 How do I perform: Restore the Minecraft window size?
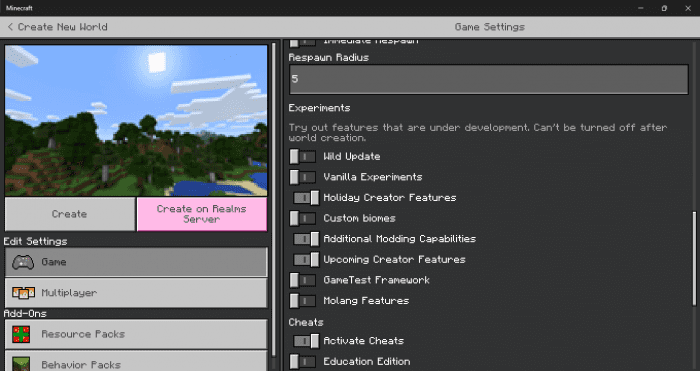[x=664, y=8]
